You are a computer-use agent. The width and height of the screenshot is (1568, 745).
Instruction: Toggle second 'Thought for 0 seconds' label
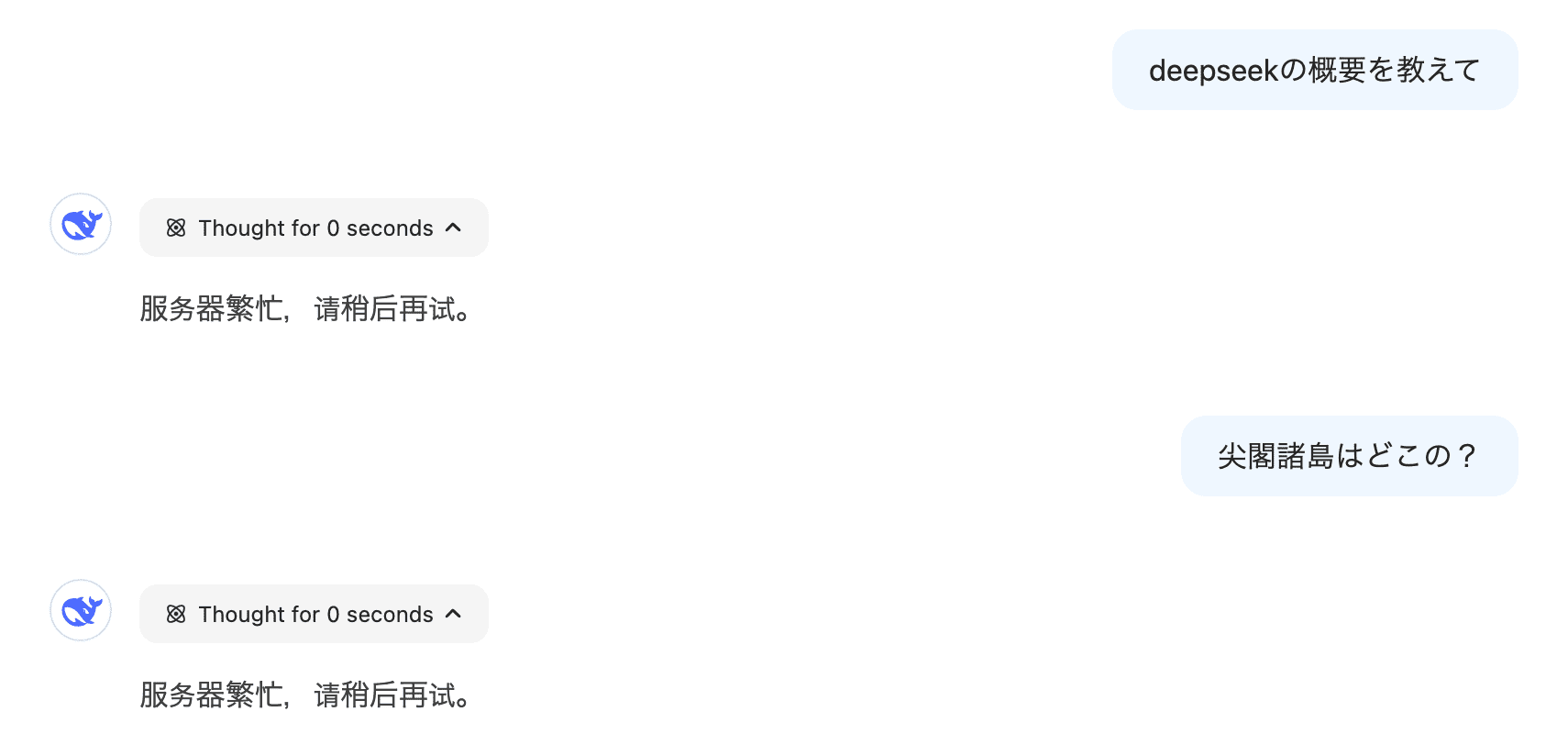pos(315,614)
